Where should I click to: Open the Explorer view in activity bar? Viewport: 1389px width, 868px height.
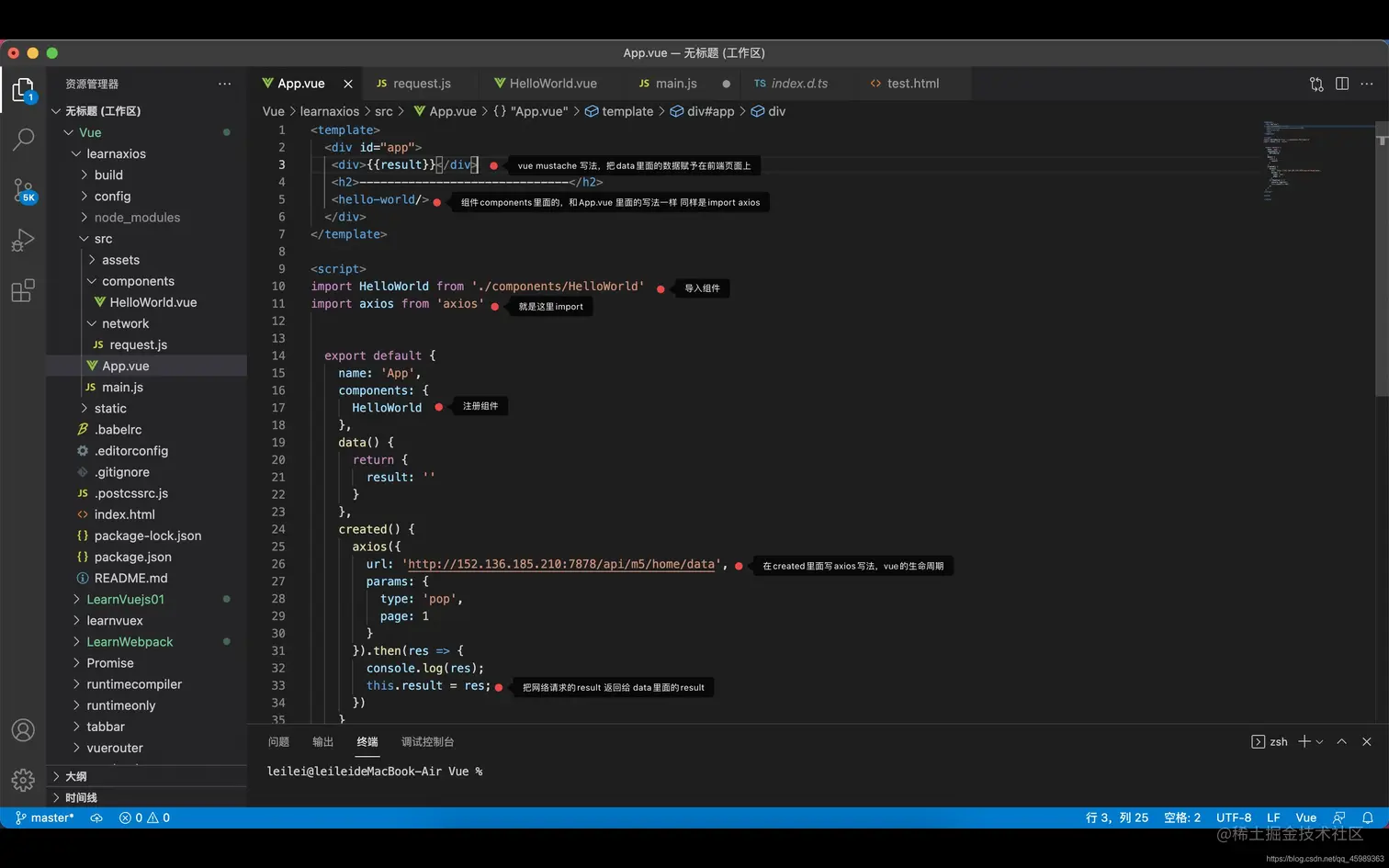click(23, 90)
